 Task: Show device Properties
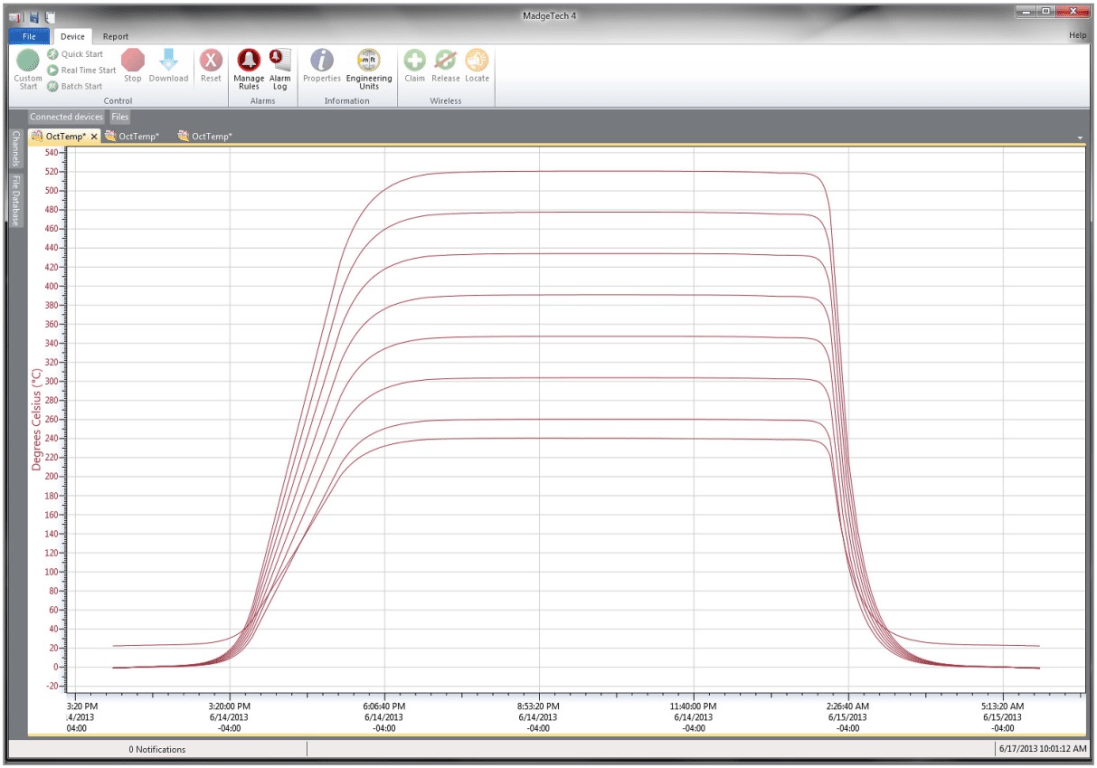[x=321, y=64]
